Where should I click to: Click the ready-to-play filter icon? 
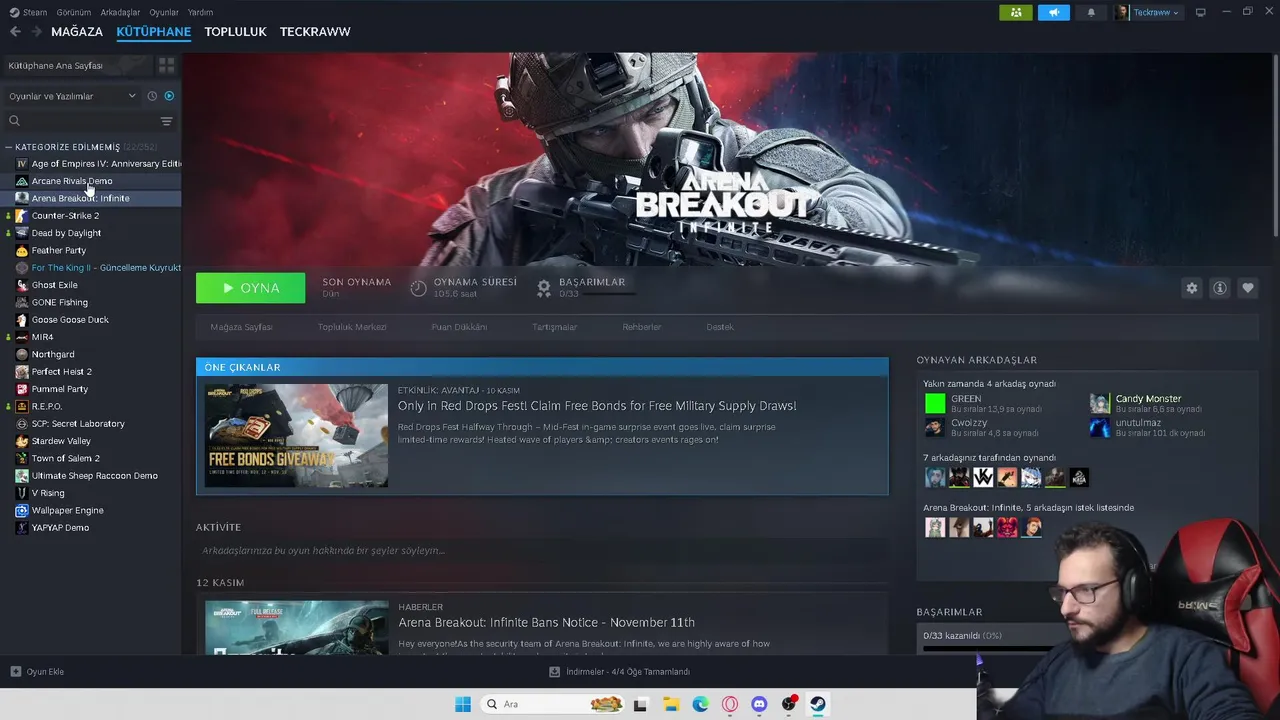coord(169,96)
